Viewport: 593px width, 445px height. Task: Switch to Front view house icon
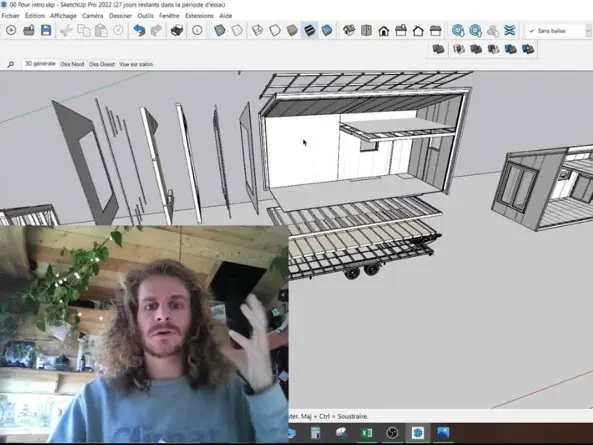point(383,30)
